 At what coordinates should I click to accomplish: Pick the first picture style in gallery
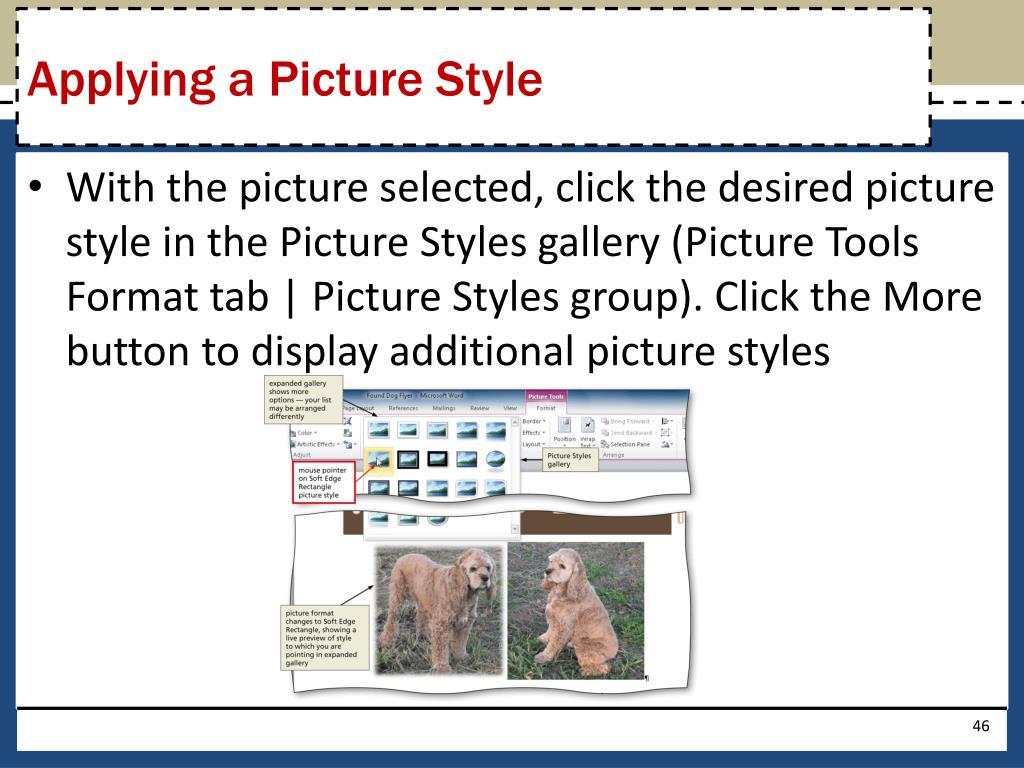(378, 430)
